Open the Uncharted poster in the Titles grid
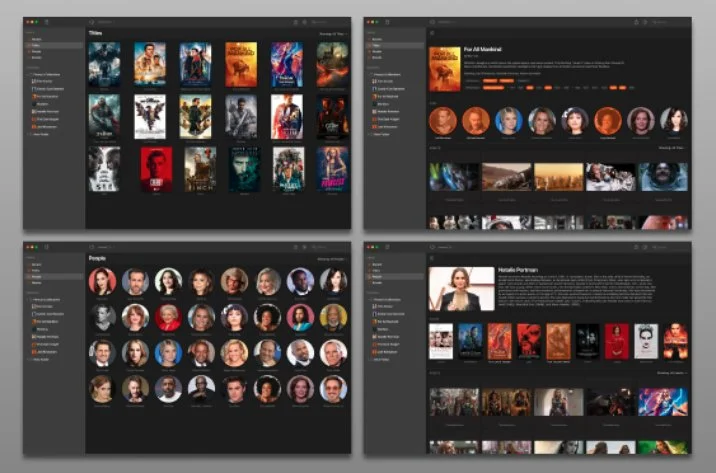716x473 pixels. tap(150, 64)
